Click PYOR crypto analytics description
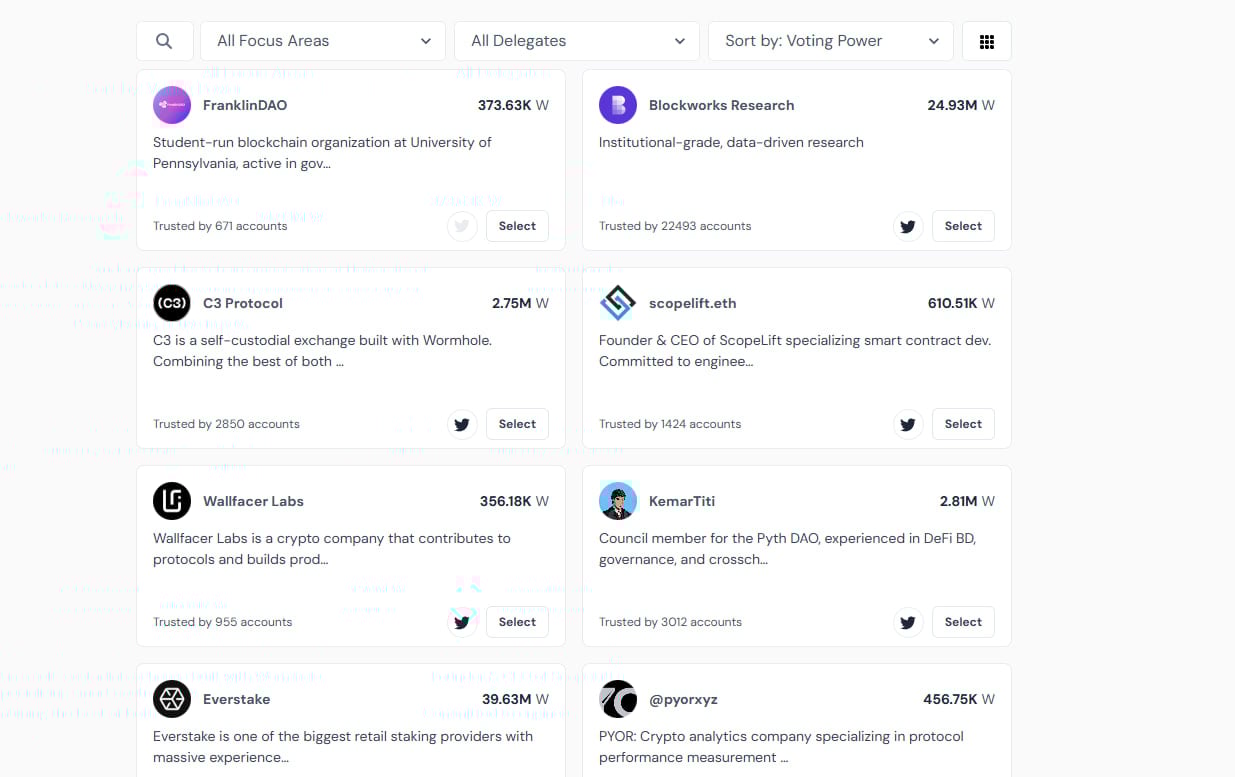Viewport: 1235px width, 777px height. click(x=781, y=747)
